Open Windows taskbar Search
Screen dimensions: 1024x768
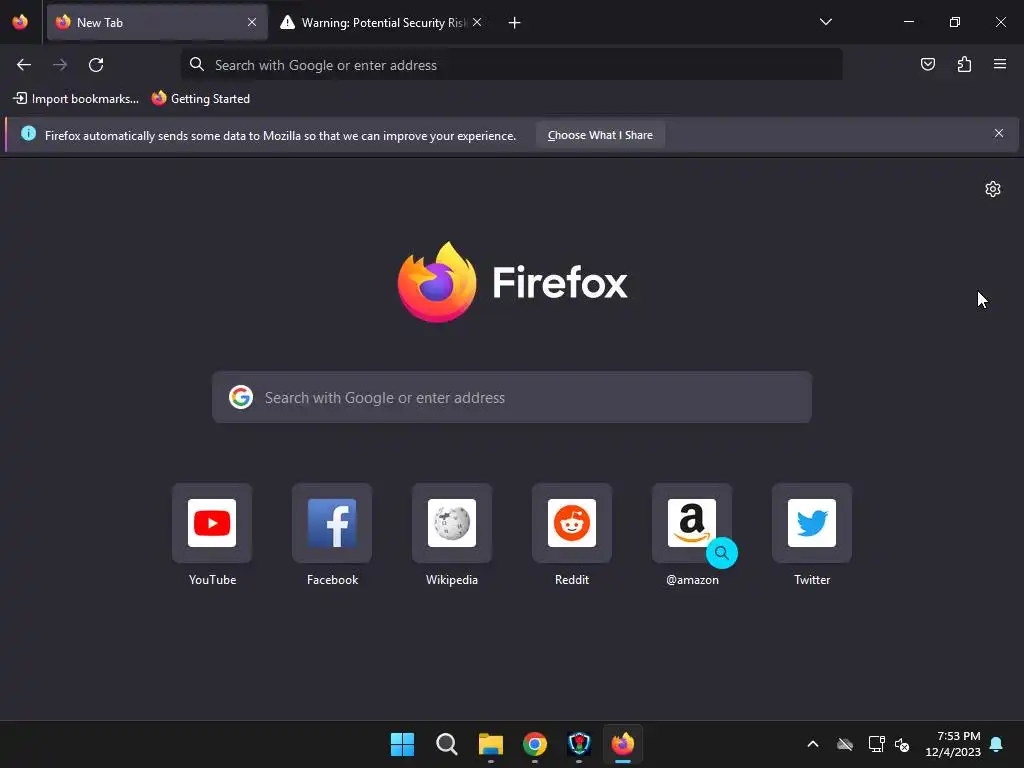(x=447, y=744)
